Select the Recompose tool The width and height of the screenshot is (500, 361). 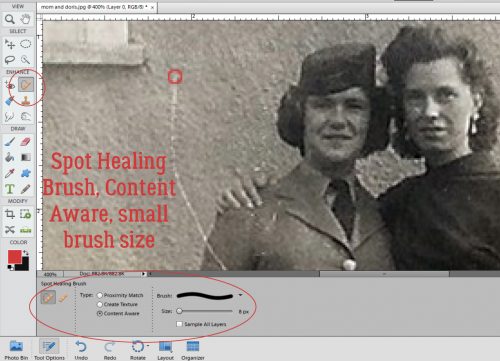pos(26,214)
